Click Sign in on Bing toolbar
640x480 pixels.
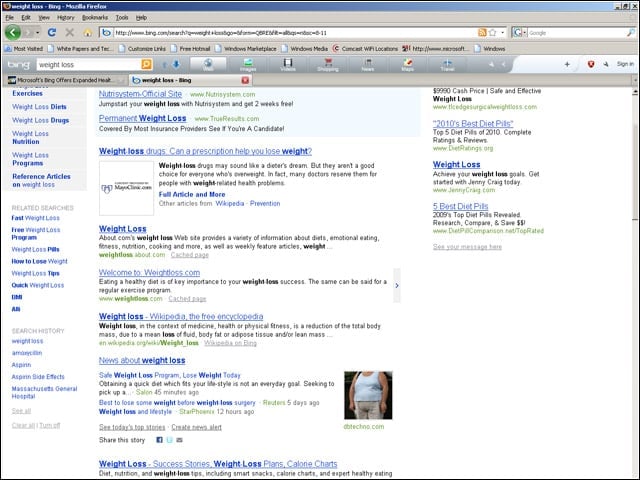pyautogui.click(x=625, y=64)
